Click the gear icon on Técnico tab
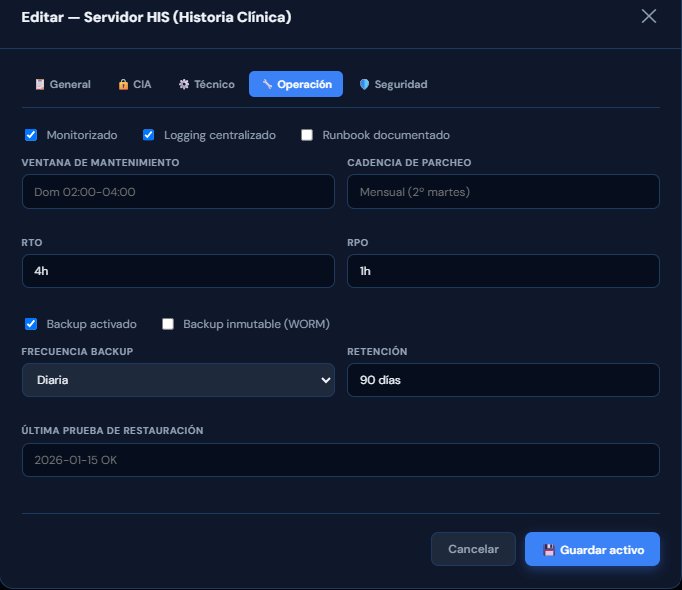This screenshot has height=590, width=682. tap(184, 84)
